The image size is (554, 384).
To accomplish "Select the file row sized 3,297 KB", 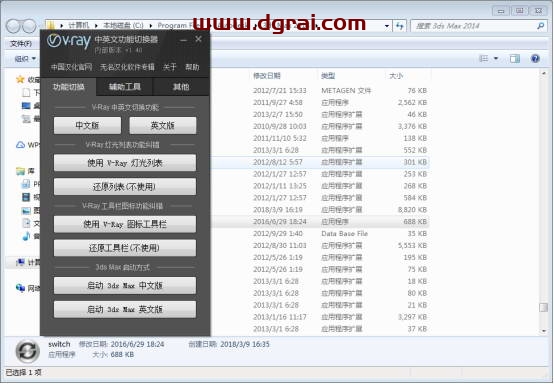I will (x=319, y=317).
